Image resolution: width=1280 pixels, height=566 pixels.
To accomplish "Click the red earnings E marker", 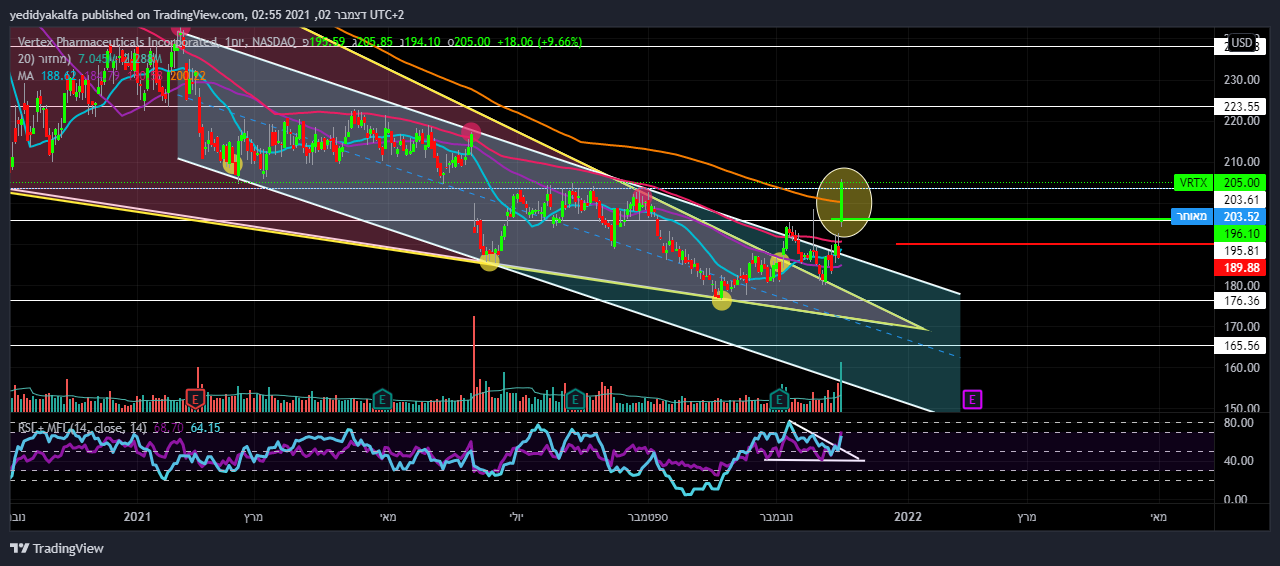I will 197,399.
